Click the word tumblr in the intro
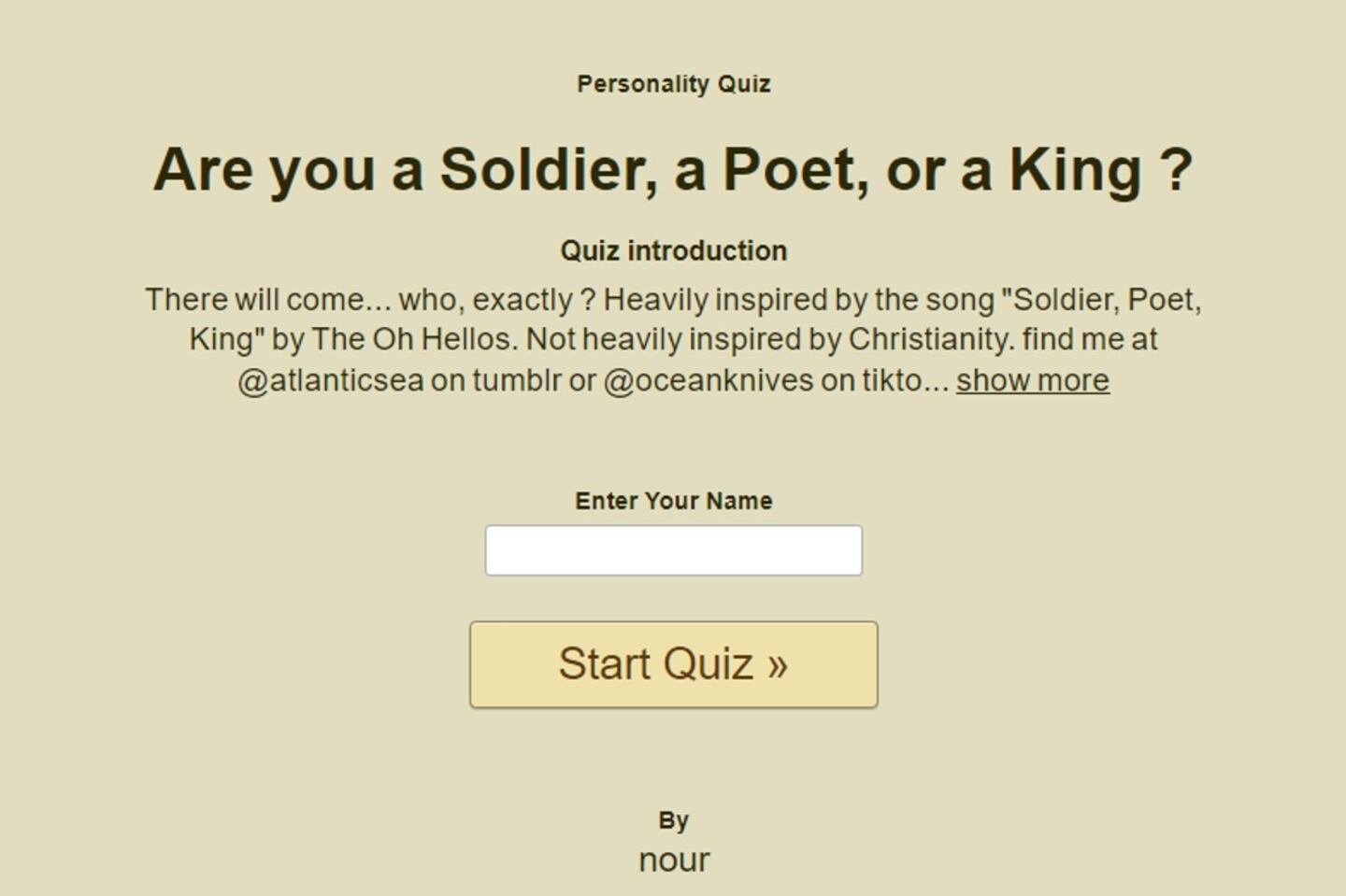This screenshot has width=1346, height=896. click(x=516, y=380)
